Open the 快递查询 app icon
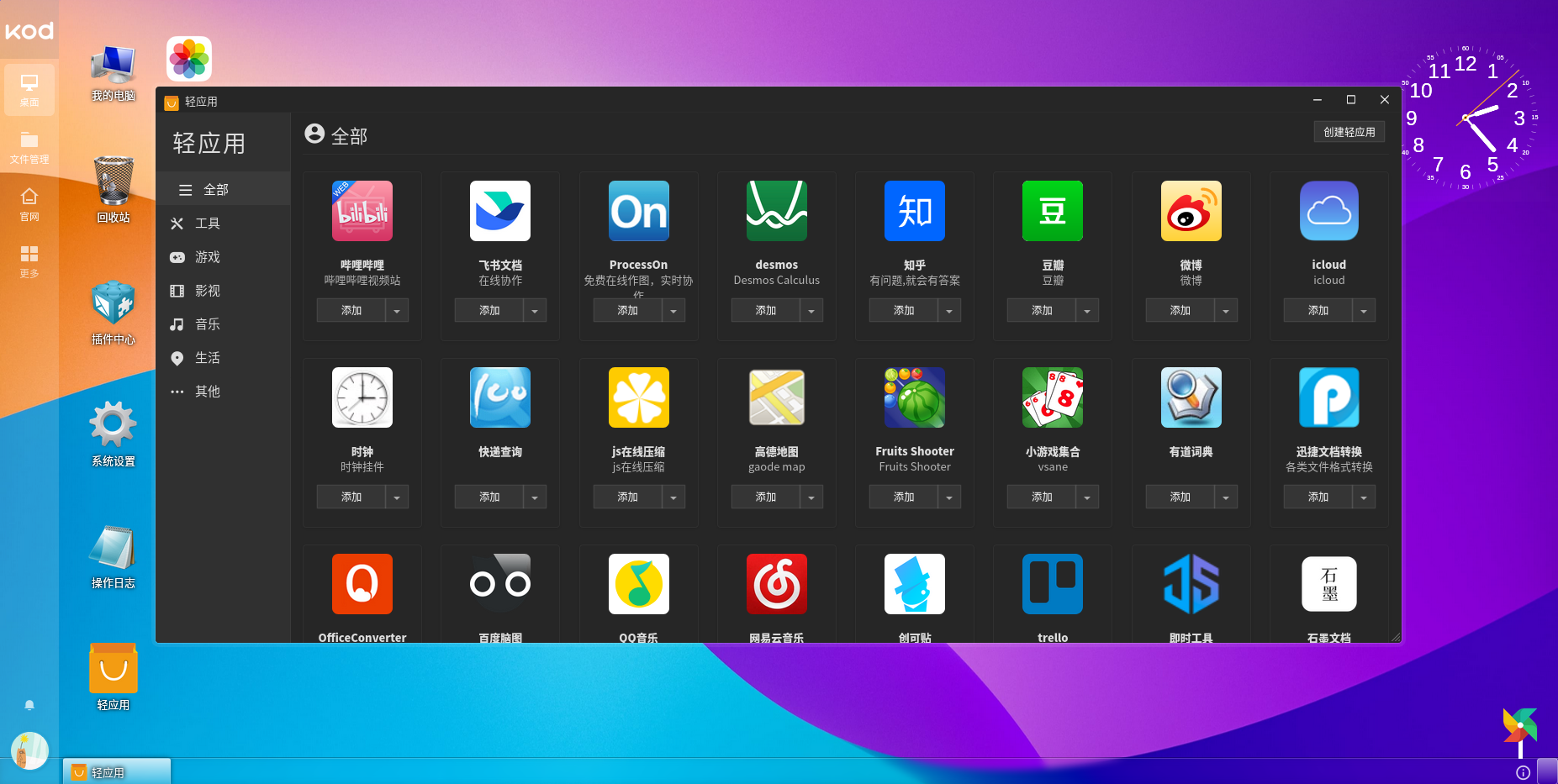This screenshot has width=1558, height=784. click(x=500, y=397)
